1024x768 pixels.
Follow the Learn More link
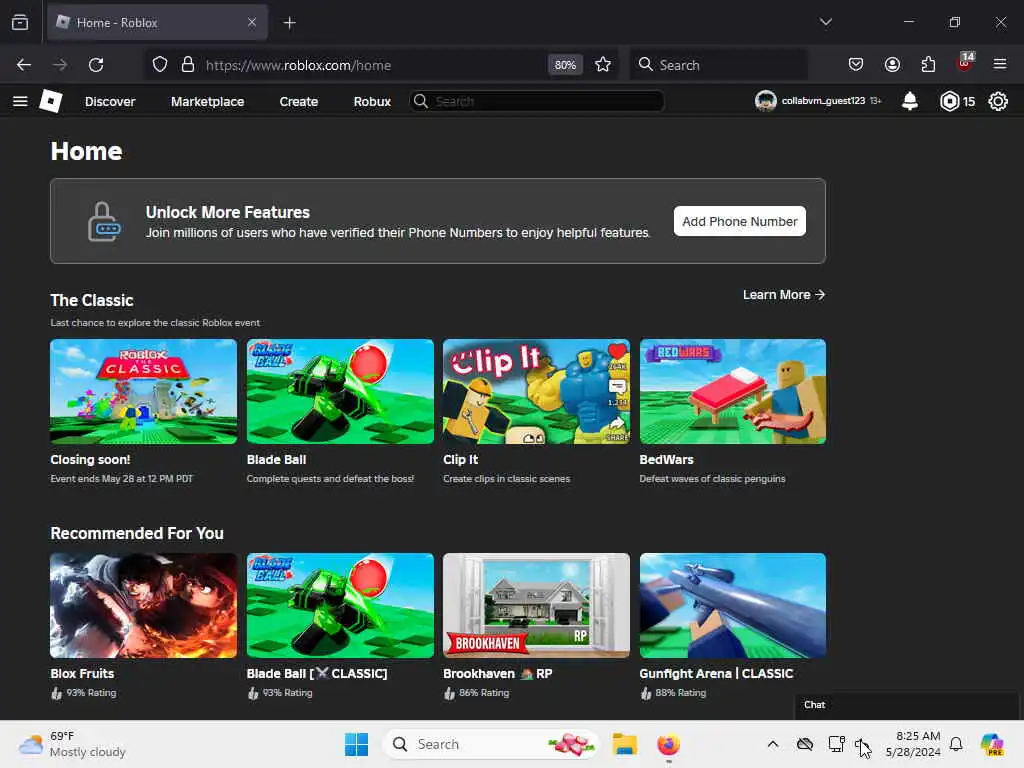pos(784,295)
